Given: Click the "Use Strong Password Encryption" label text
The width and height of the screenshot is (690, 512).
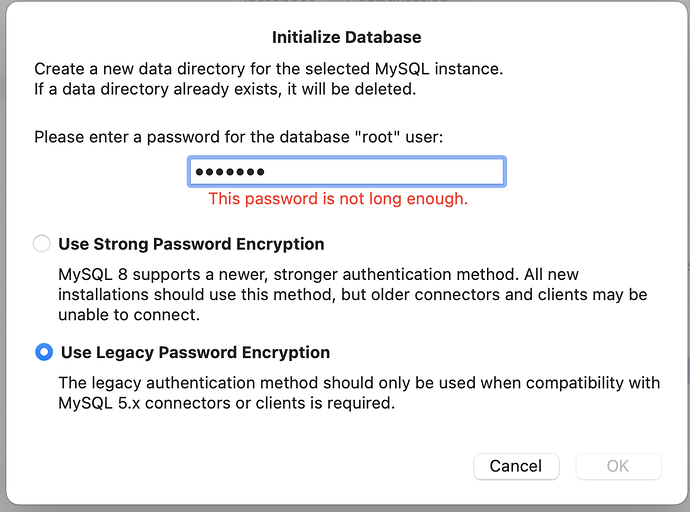Looking at the screenshot, I should click(x=191, y=244).
